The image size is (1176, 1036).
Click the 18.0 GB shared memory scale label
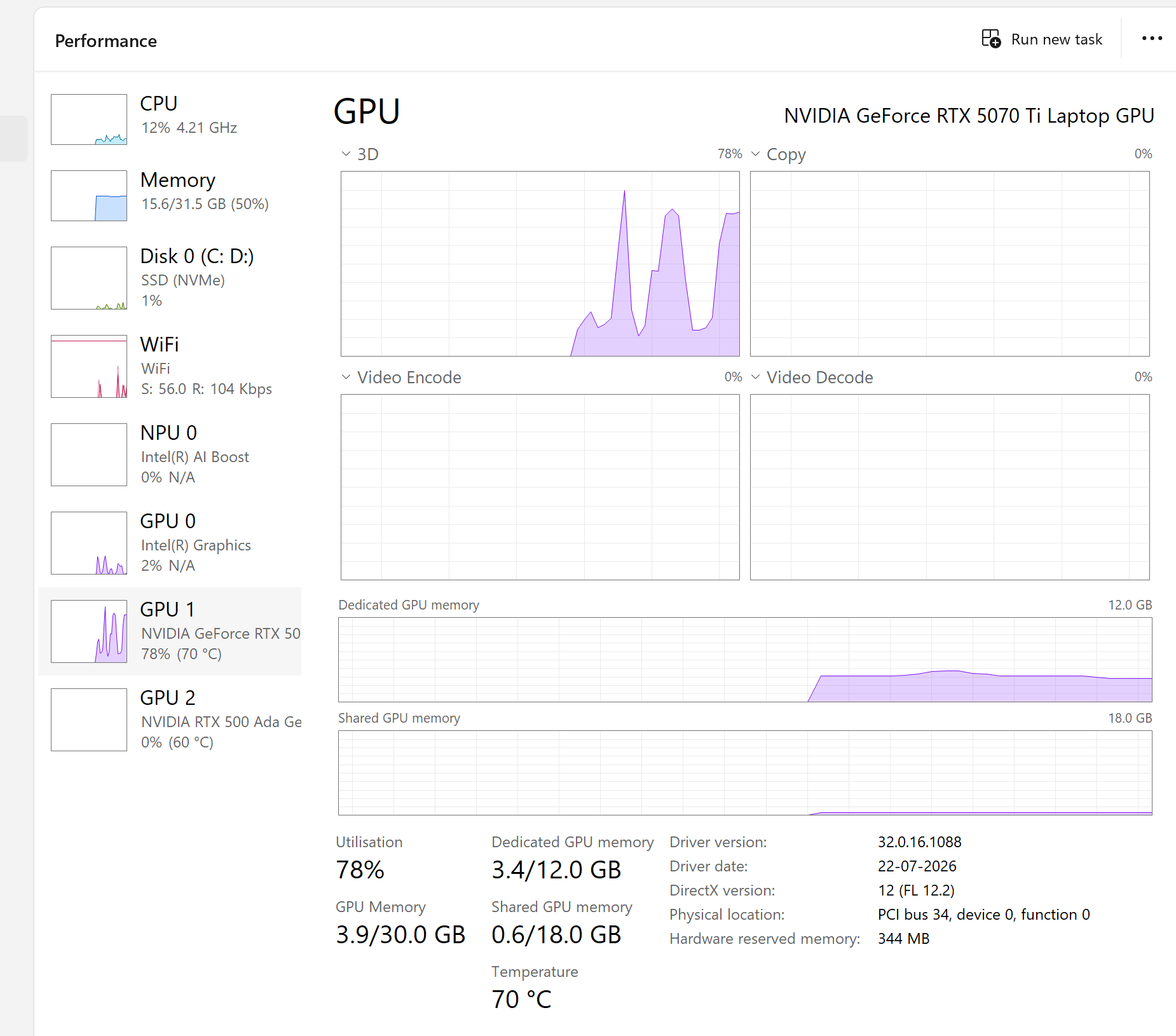(1130, 718)
